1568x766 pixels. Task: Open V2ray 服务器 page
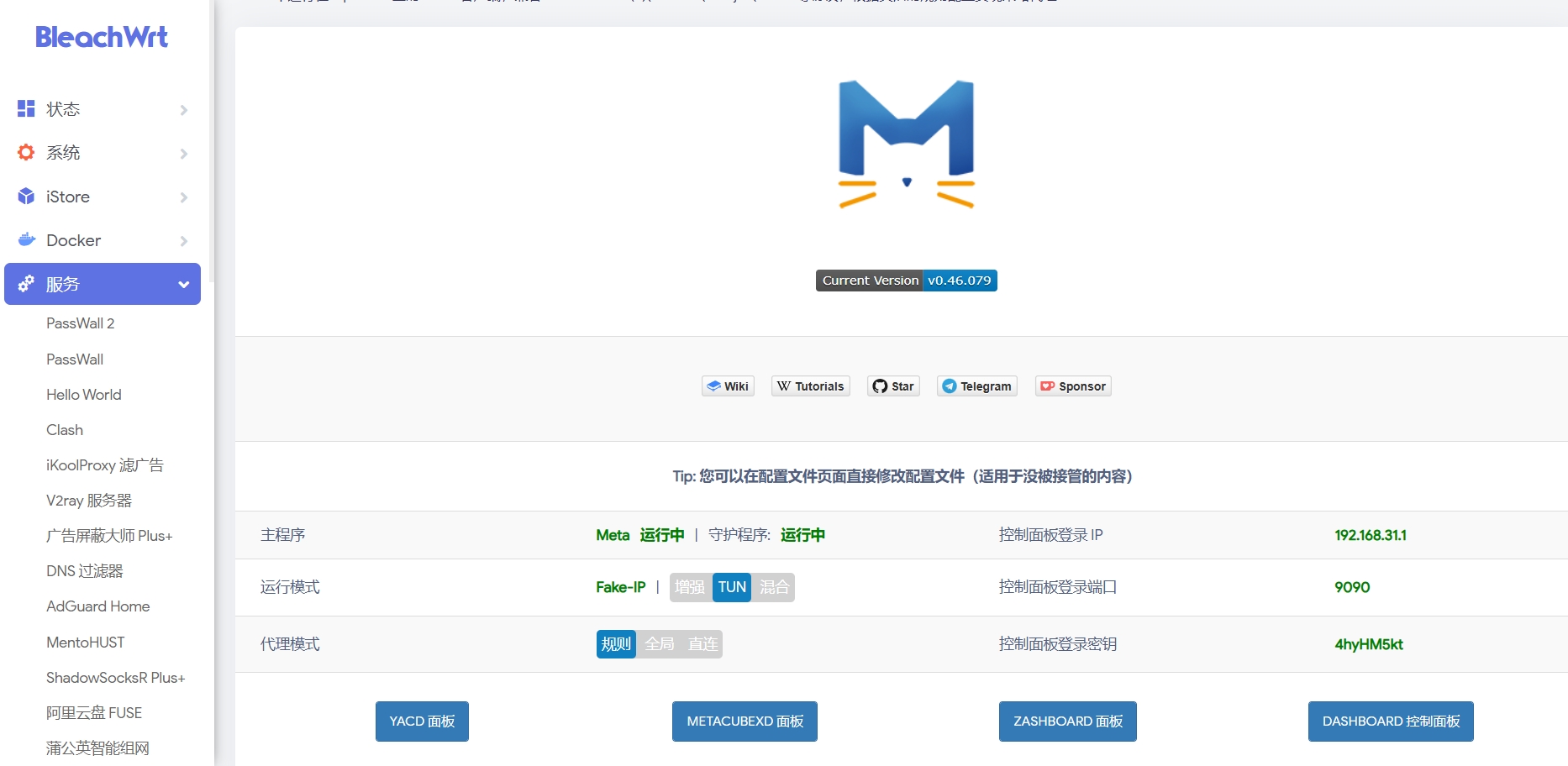click(89, 500)
